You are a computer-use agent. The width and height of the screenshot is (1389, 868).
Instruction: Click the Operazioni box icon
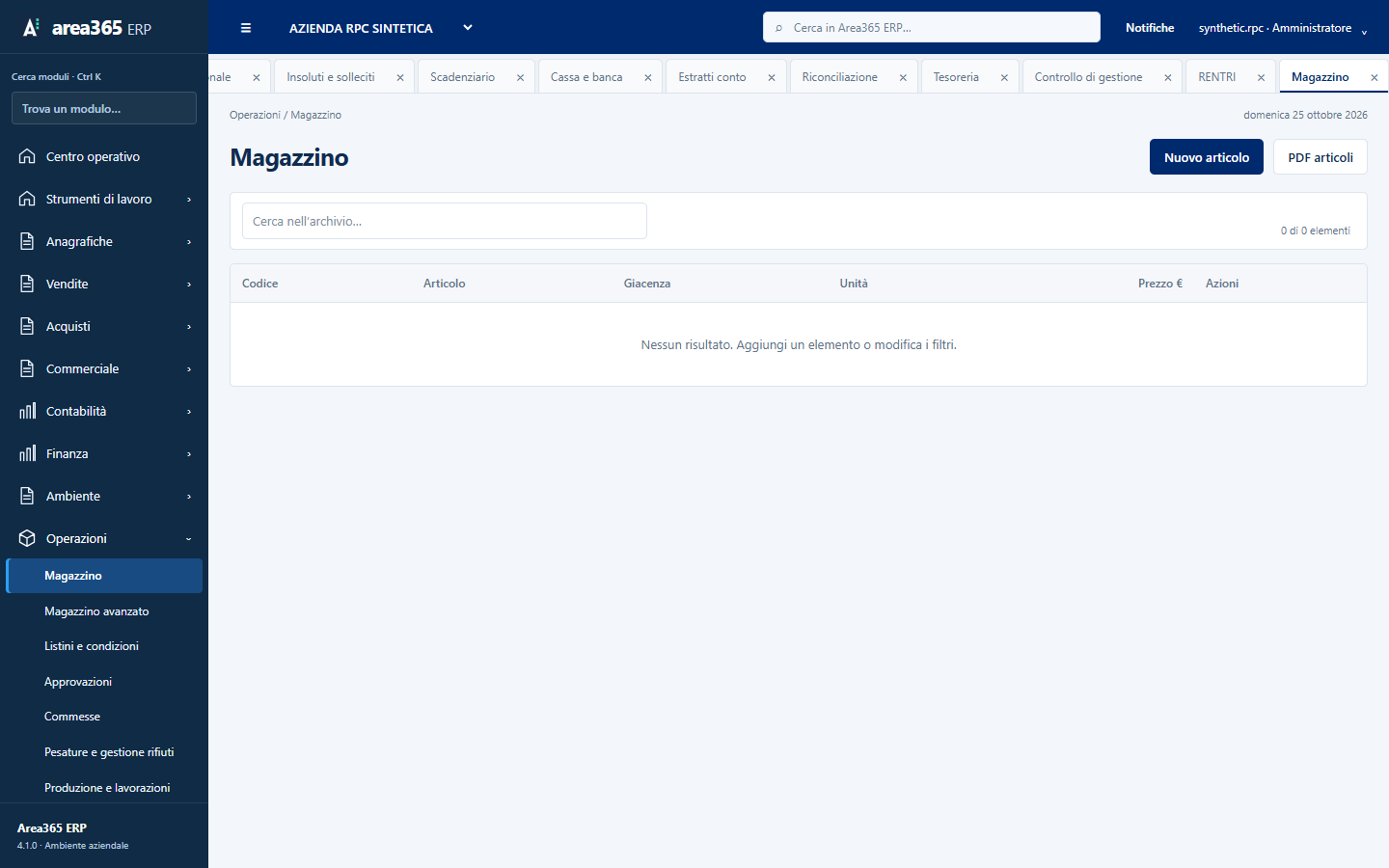coord(27,538)
